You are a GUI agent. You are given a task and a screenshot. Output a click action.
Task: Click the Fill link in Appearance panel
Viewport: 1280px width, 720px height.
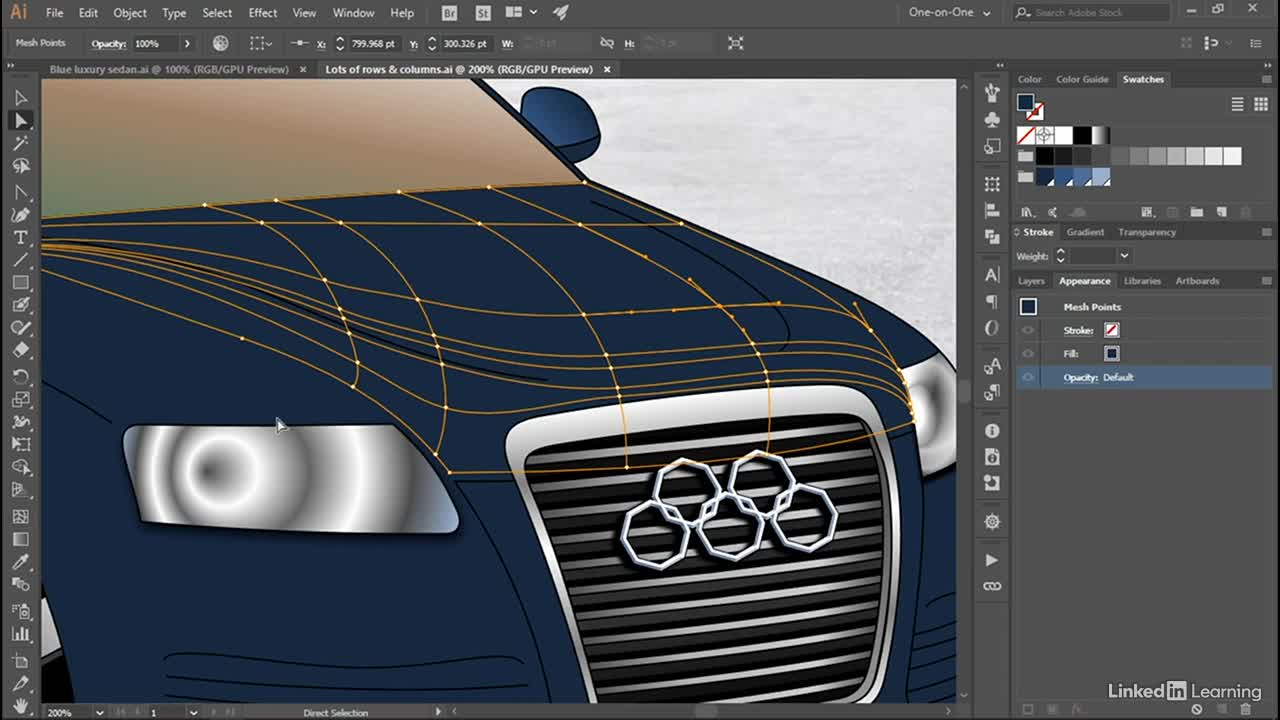point(1070,353)
